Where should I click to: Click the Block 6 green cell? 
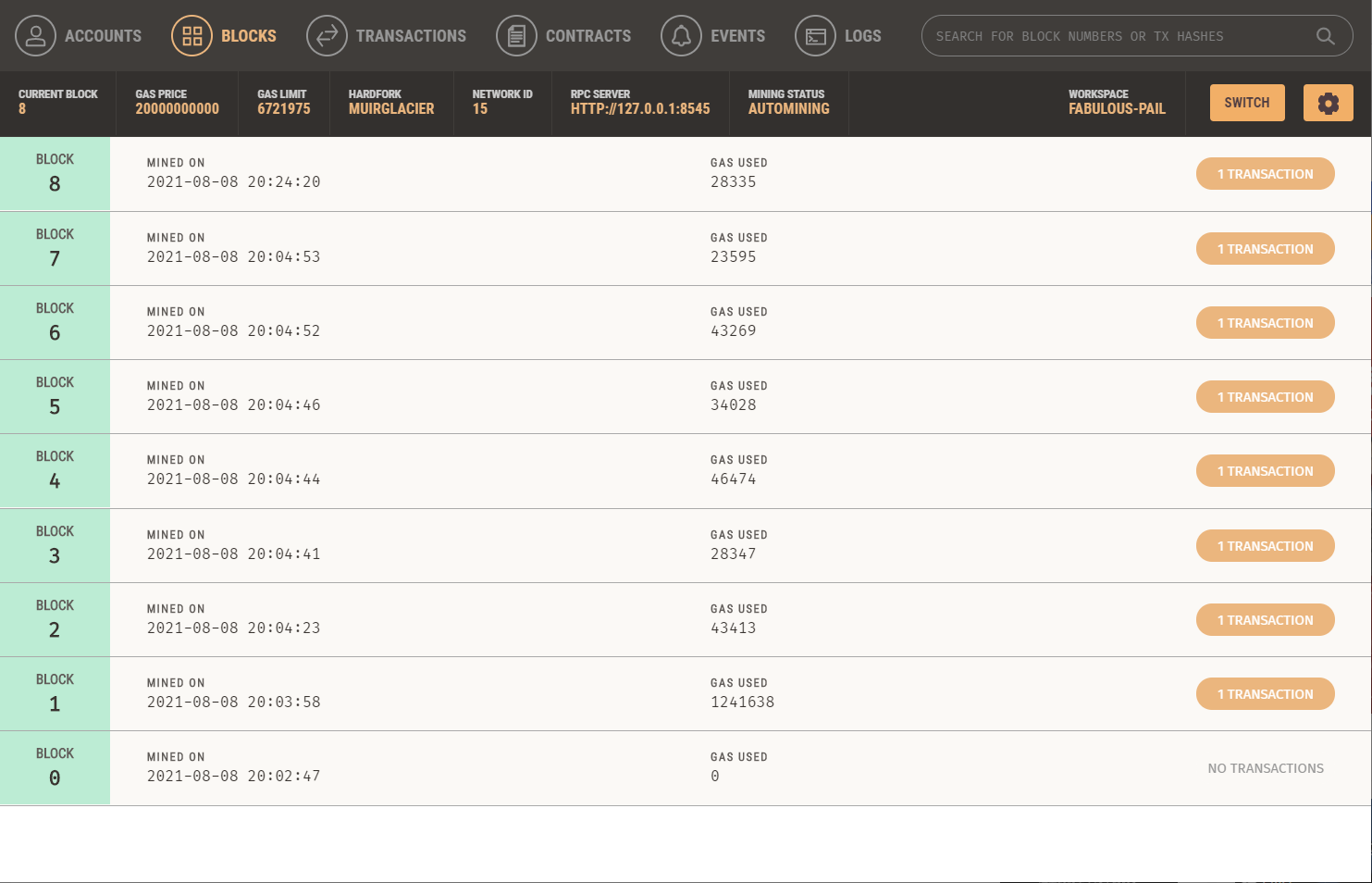[55, 322]
